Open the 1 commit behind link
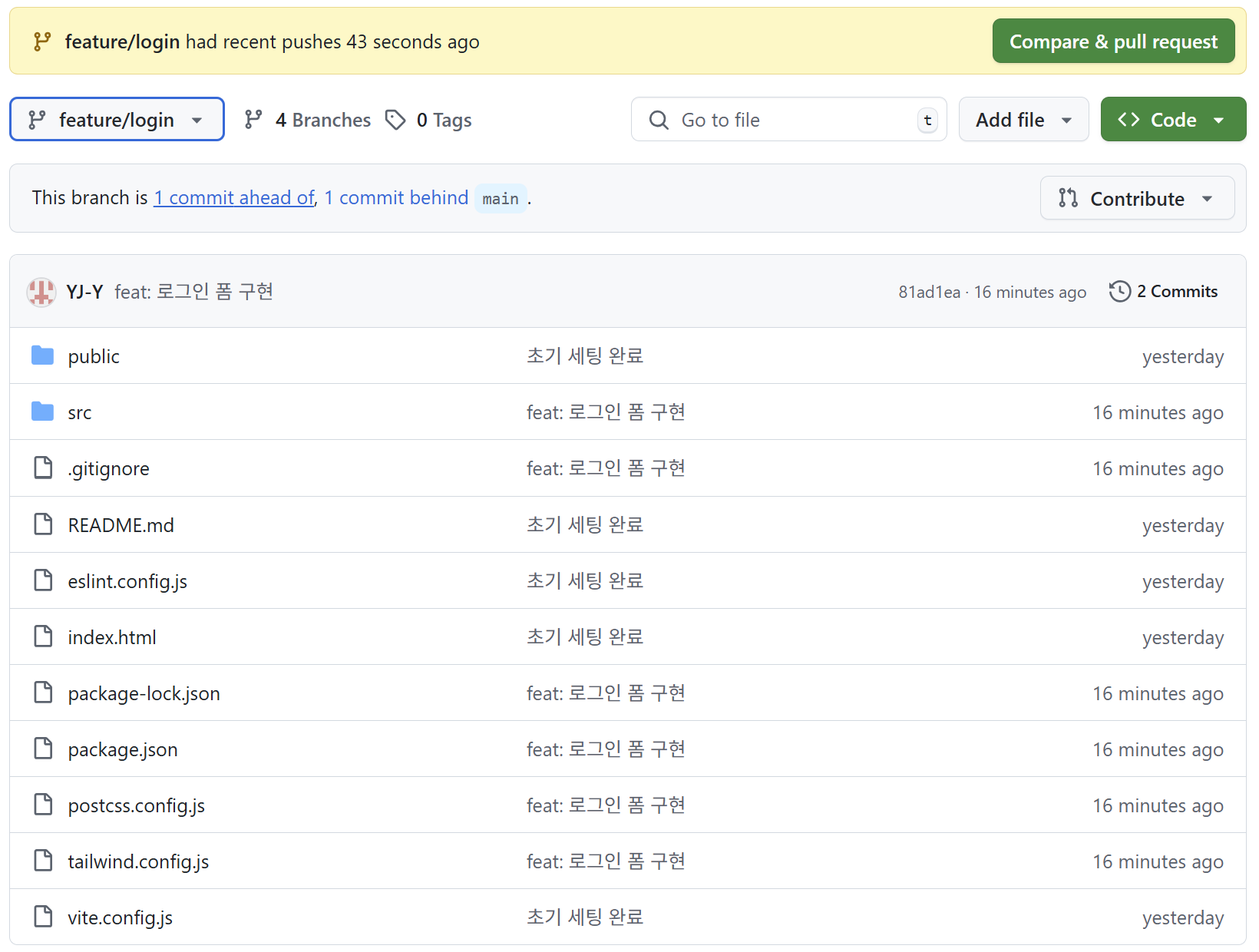The image size is (1259, 952). [x=396, y=197]
